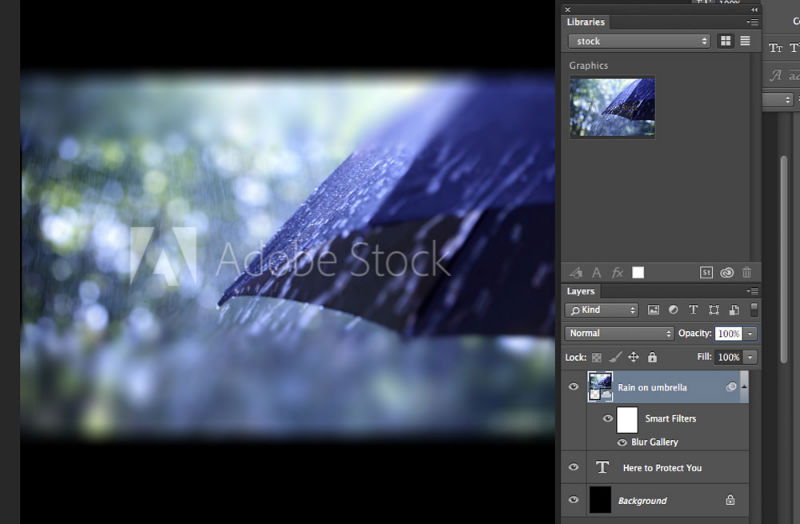Viewport: 800px width, 524px height.
Task: Add foreground color using white swatch
Action: coord(638,272)
